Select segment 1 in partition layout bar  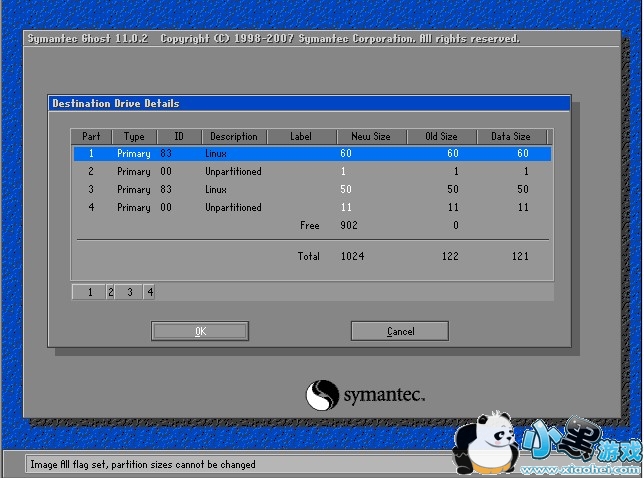coord(89,293)
